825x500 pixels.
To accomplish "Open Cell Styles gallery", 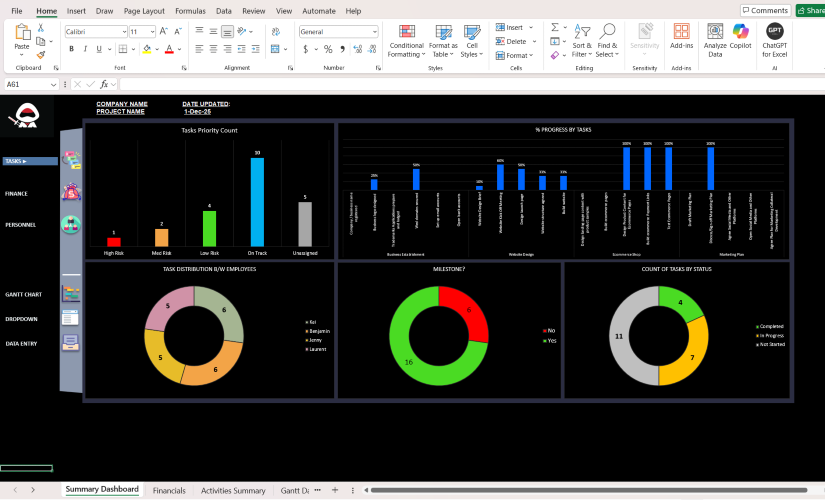I will 472,41.
